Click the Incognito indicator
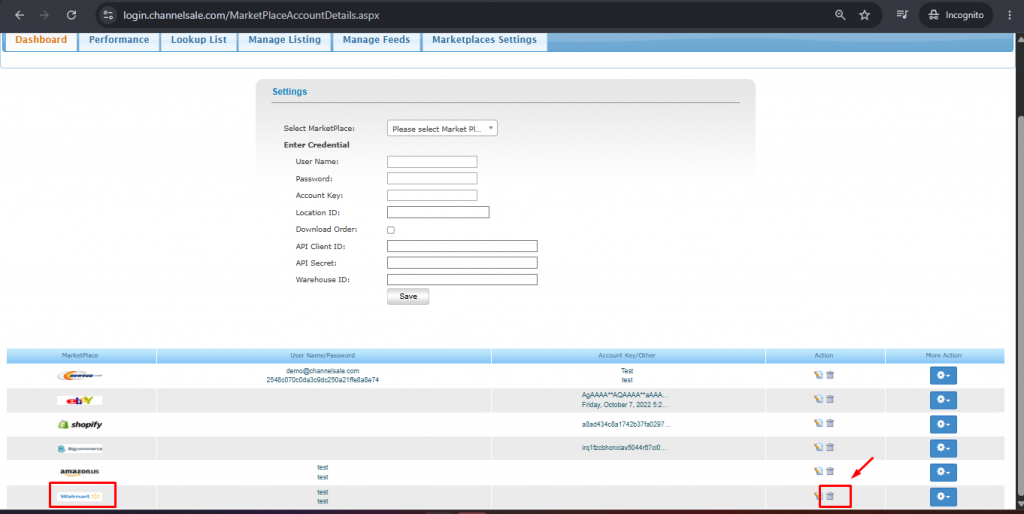Image resolution: width=1024 pixels, height=514 pixels. 956,15
